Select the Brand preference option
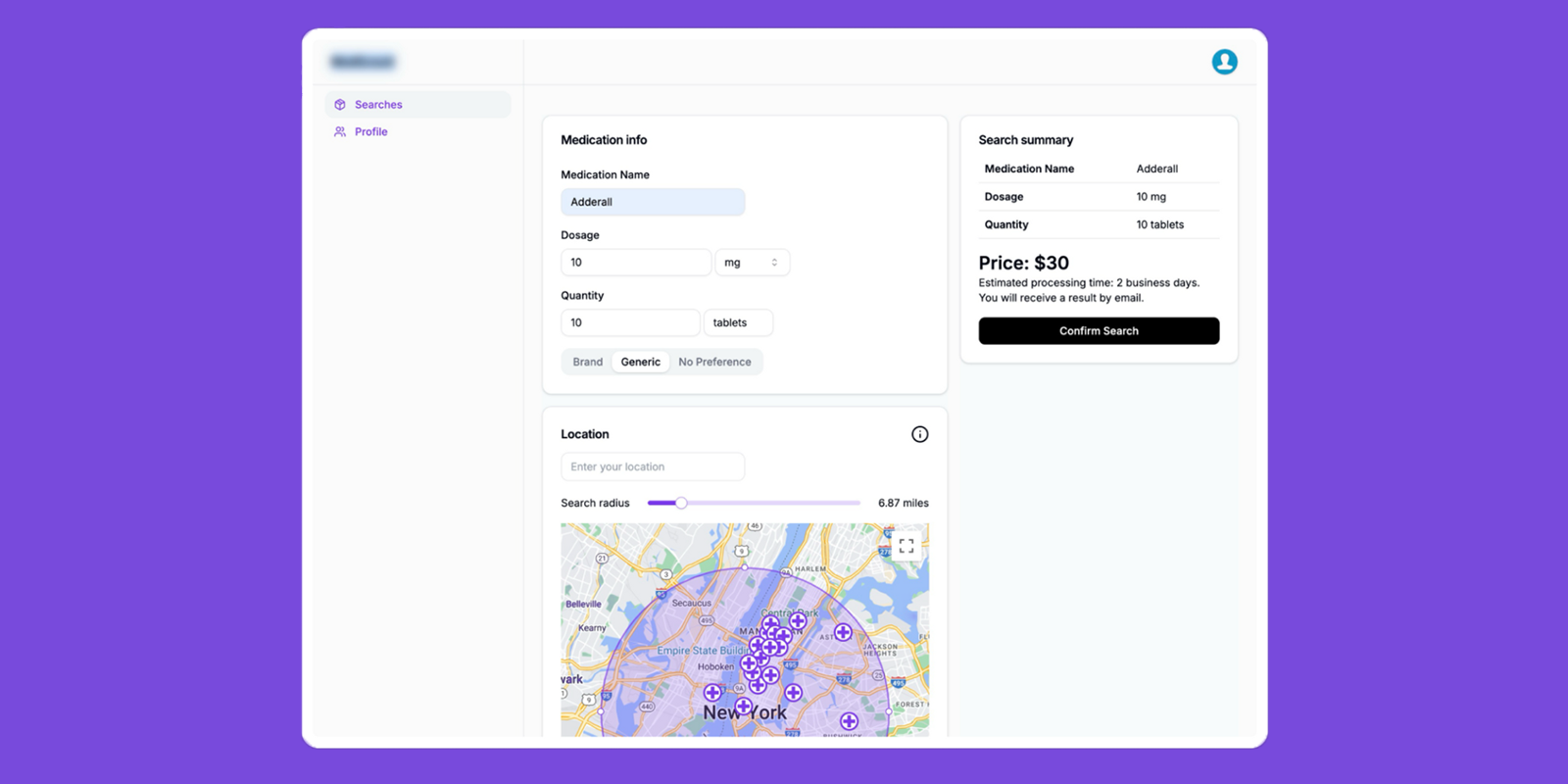1568x784 pixels. click(x=587, y=362)
